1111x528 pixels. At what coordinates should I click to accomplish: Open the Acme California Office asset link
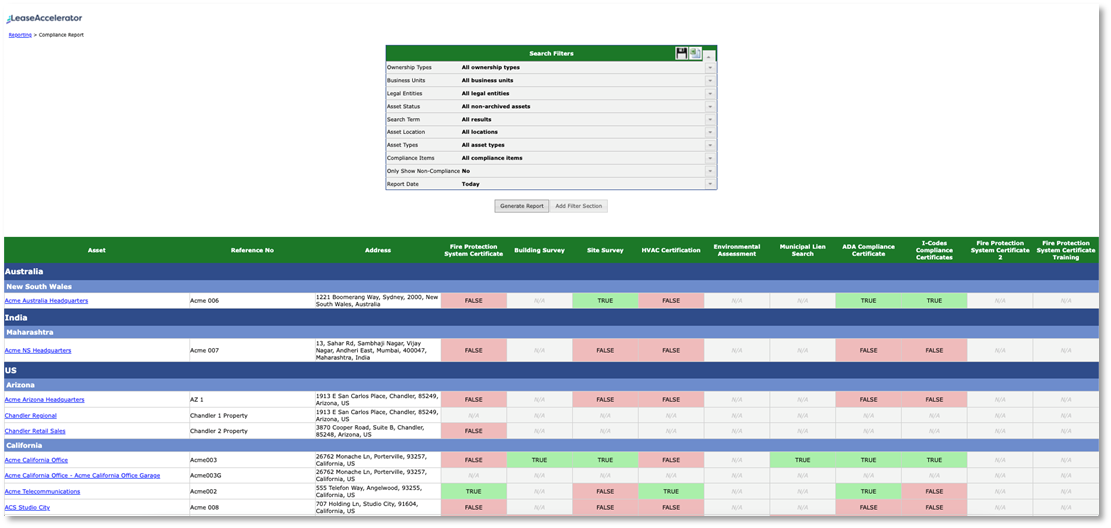36,460
